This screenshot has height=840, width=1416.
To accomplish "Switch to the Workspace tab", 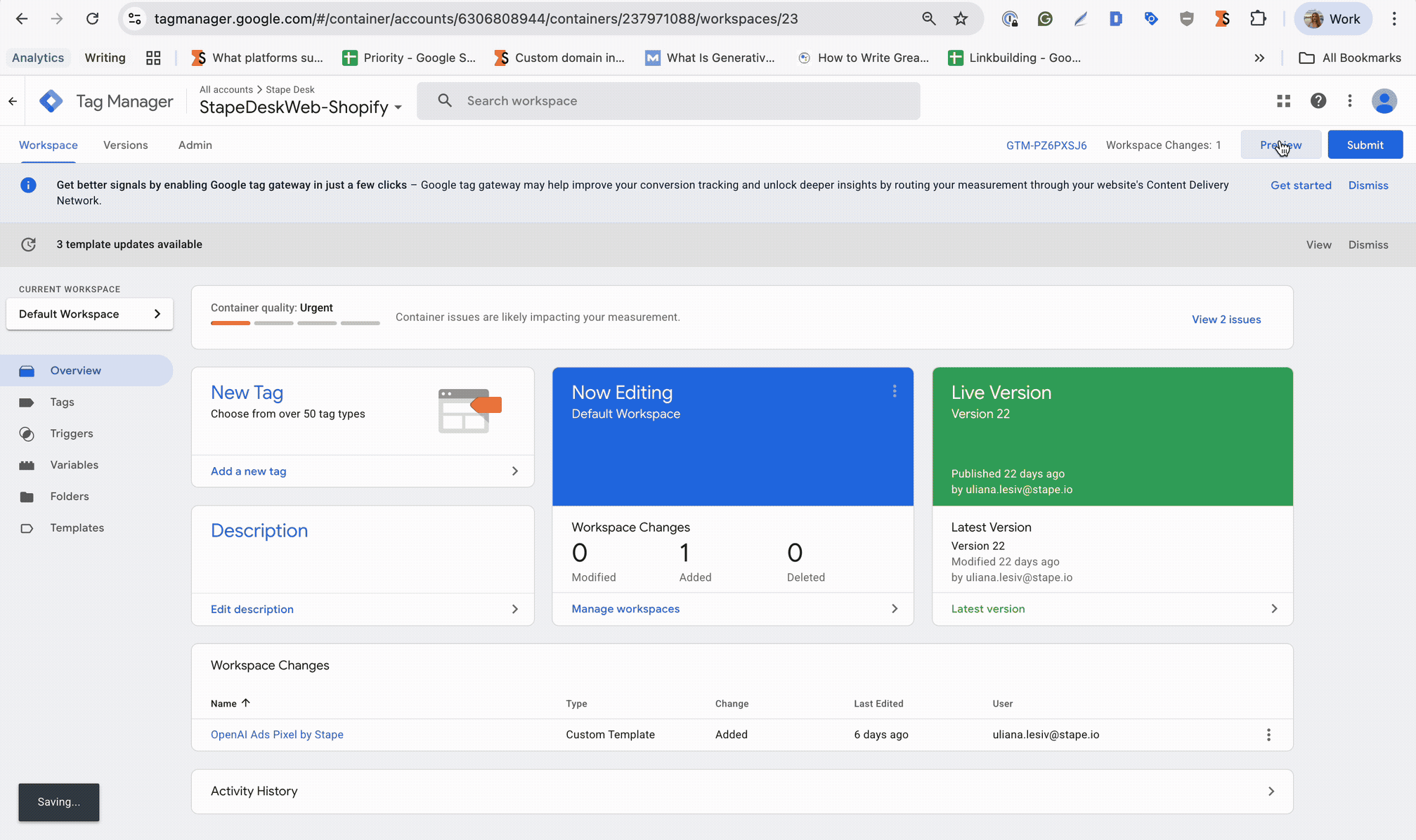I will click(x=48, y=145).
